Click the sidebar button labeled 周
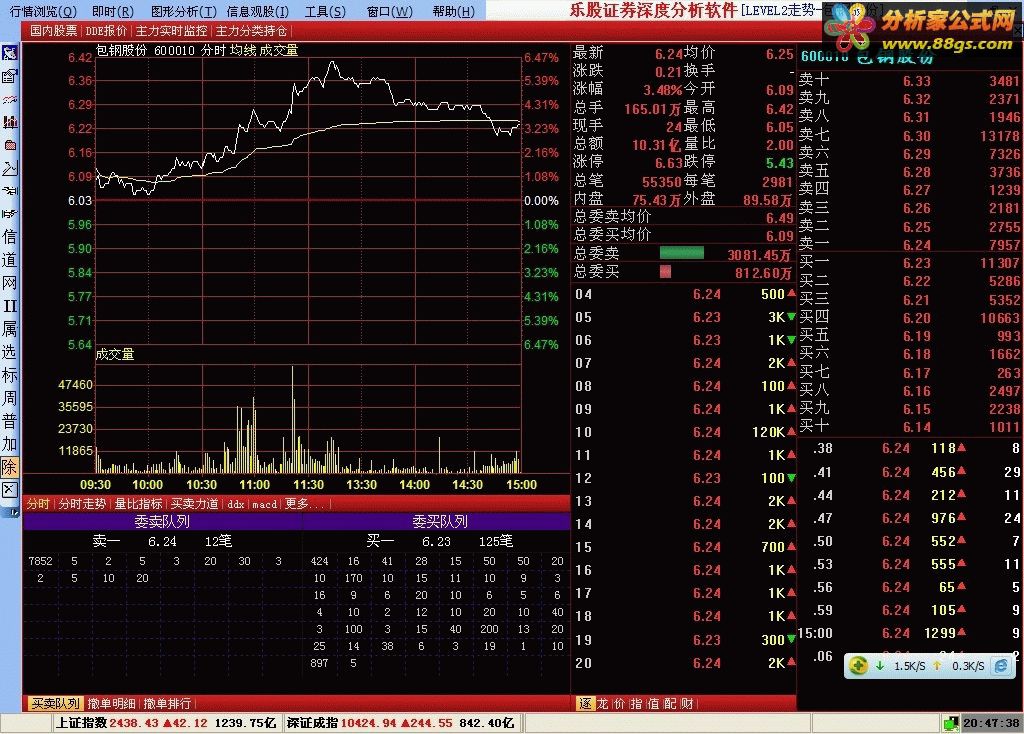 click(9, 398)
